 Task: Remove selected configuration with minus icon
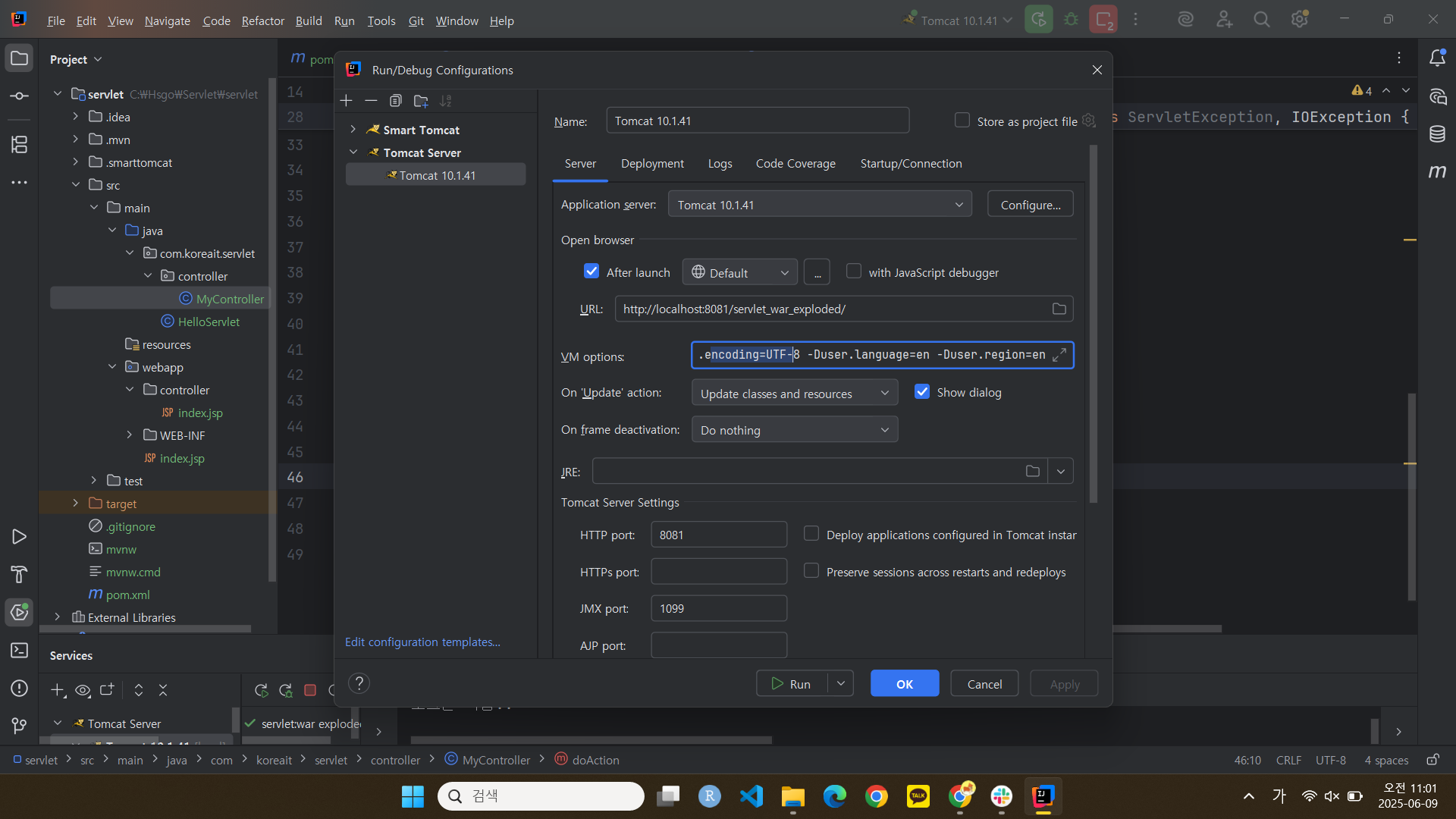[x=371, y=101]
